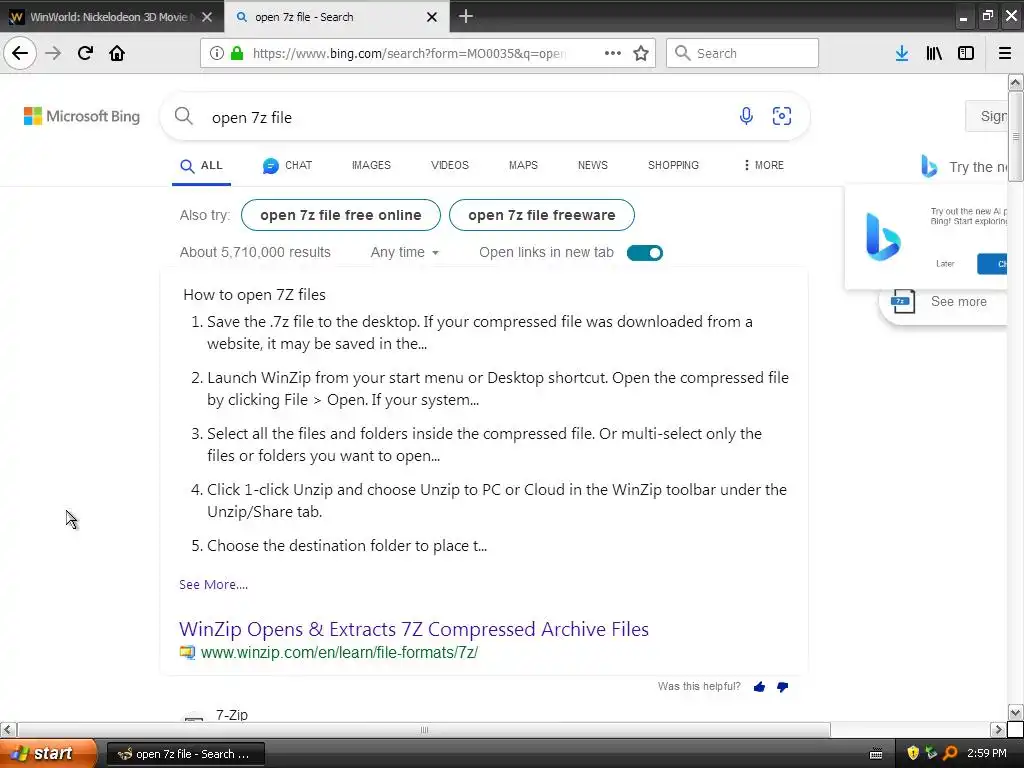Click the Microsoft Bing logo
Screen dimensions: 1024x768
pyautogui.click(x=82, y=116)
